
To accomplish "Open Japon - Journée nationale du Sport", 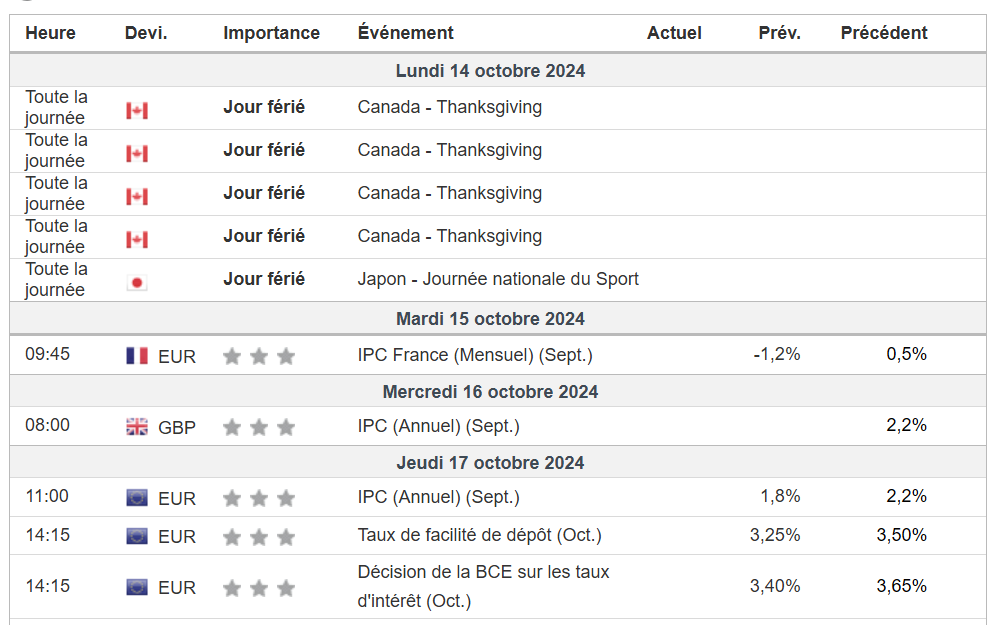I will 498,279.
